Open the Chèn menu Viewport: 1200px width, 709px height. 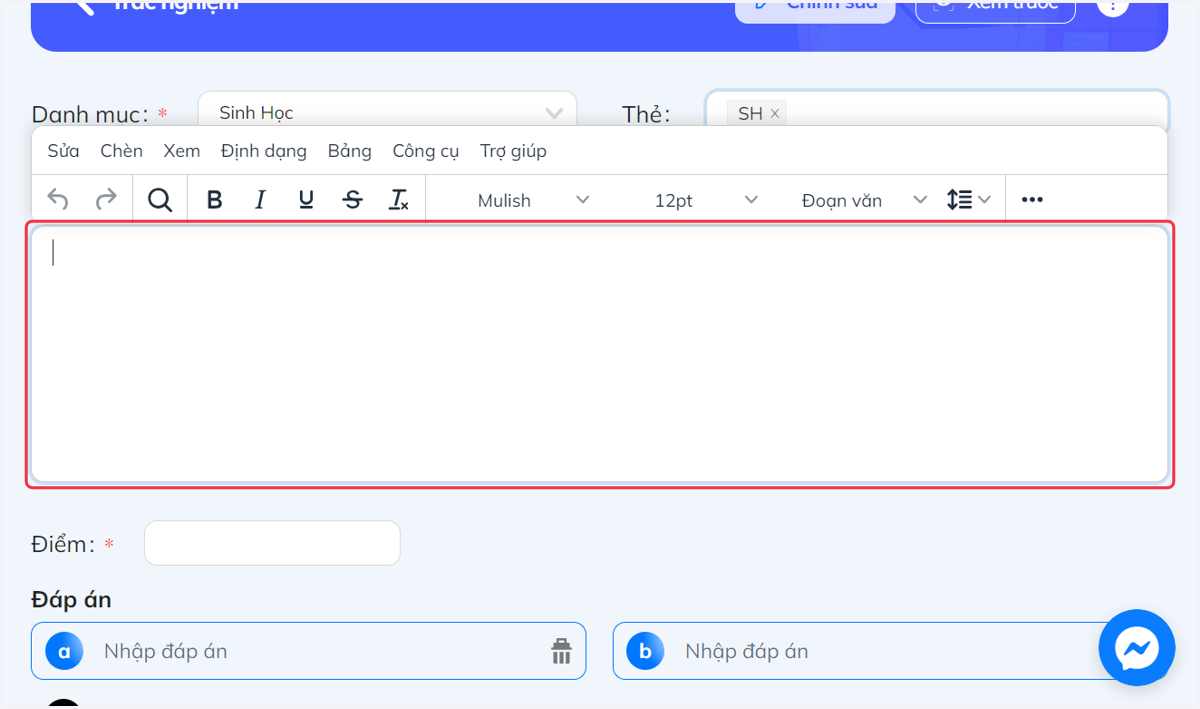tap(121, 151)
